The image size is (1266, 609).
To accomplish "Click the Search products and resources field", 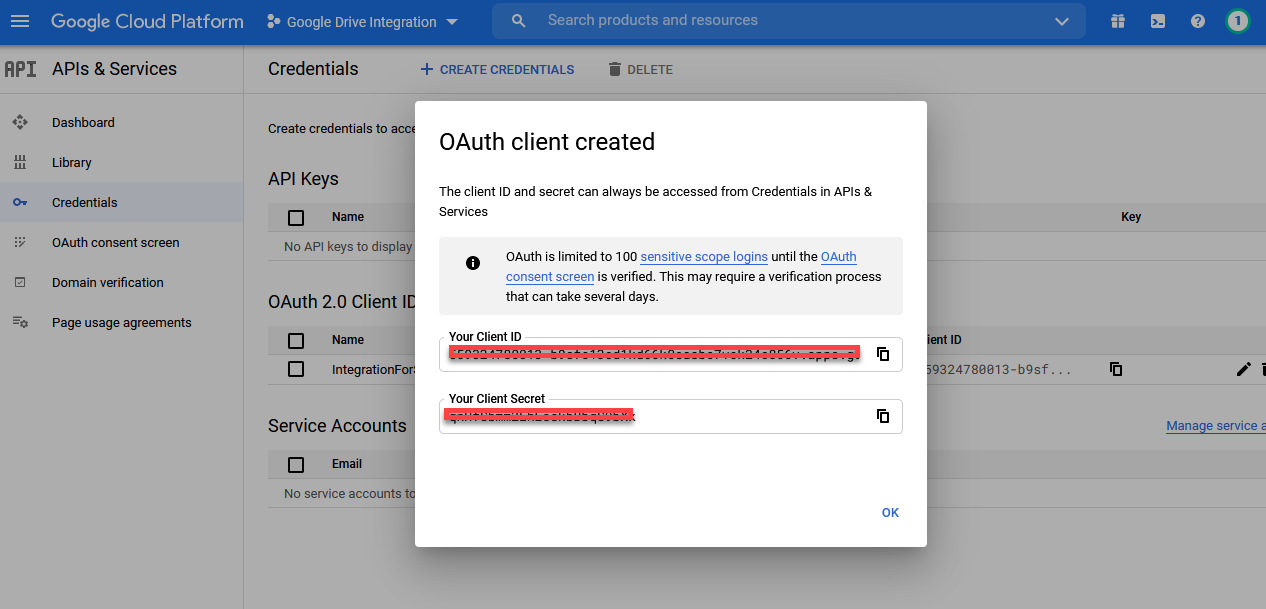I will (x=780, y=21).
